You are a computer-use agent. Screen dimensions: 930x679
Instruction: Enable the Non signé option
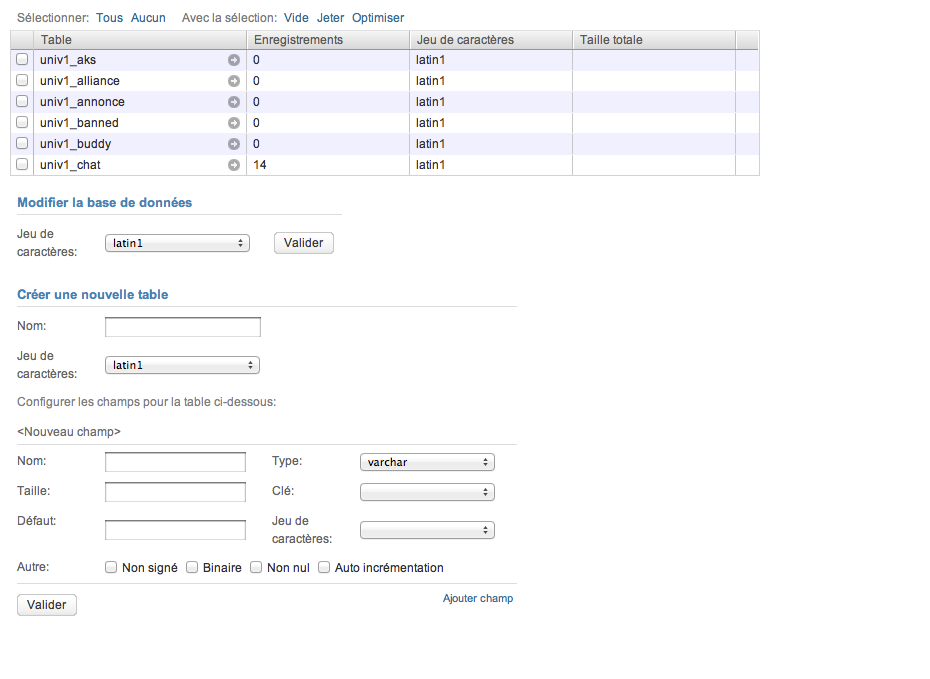point(111,568)
